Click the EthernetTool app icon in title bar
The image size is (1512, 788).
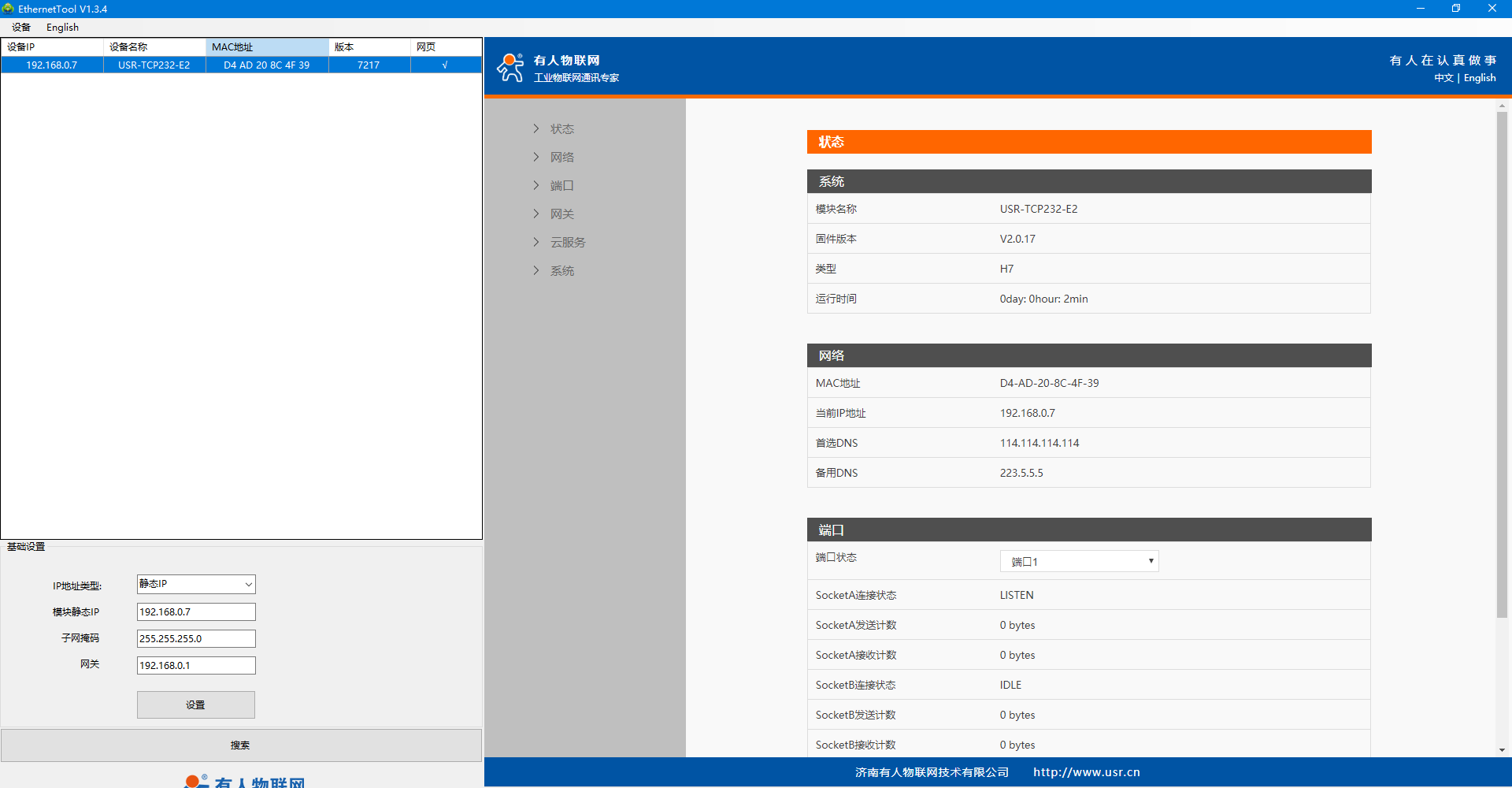[9, 9]
